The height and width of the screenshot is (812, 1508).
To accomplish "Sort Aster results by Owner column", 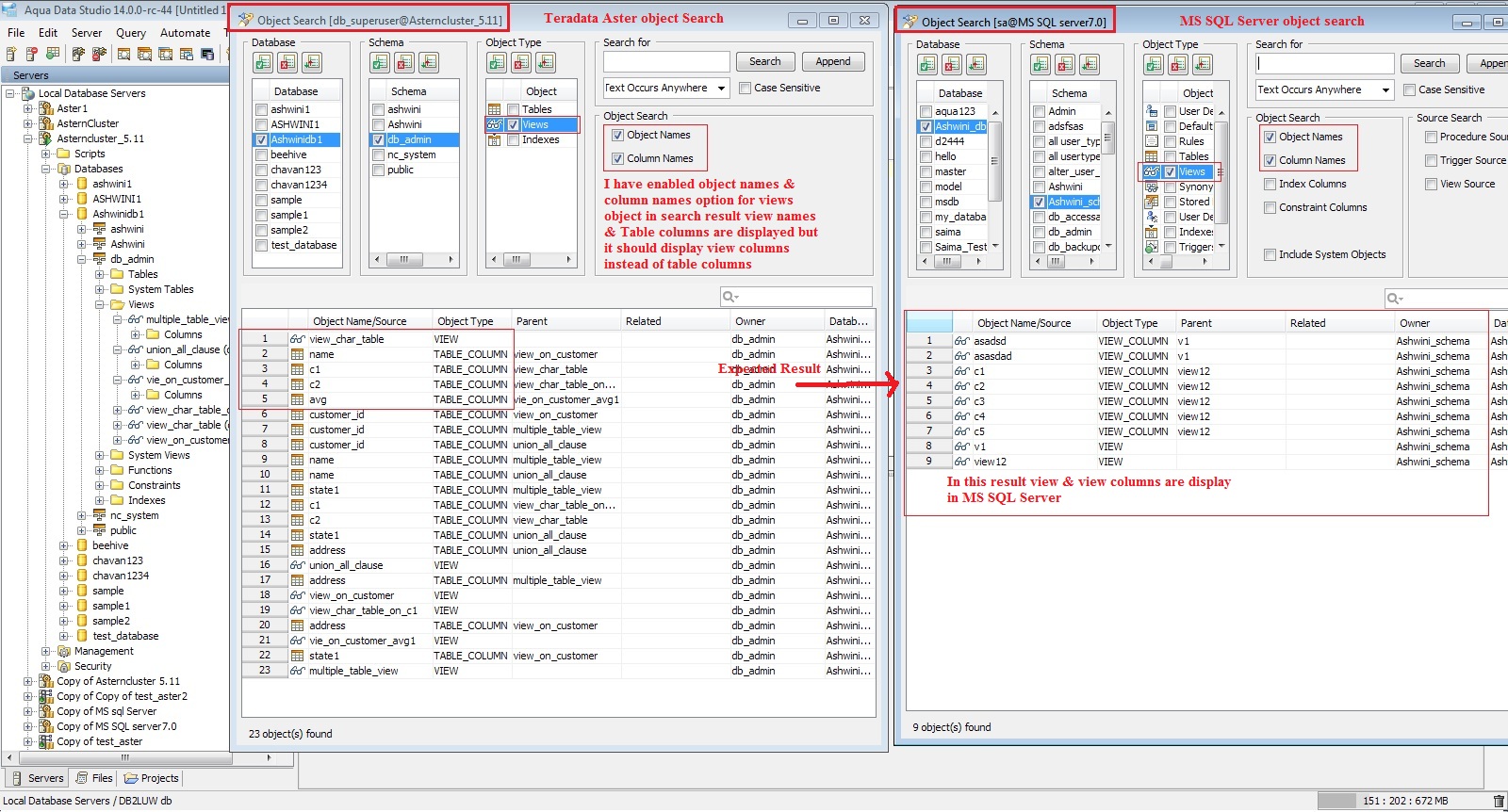I will tap(777, 321).
